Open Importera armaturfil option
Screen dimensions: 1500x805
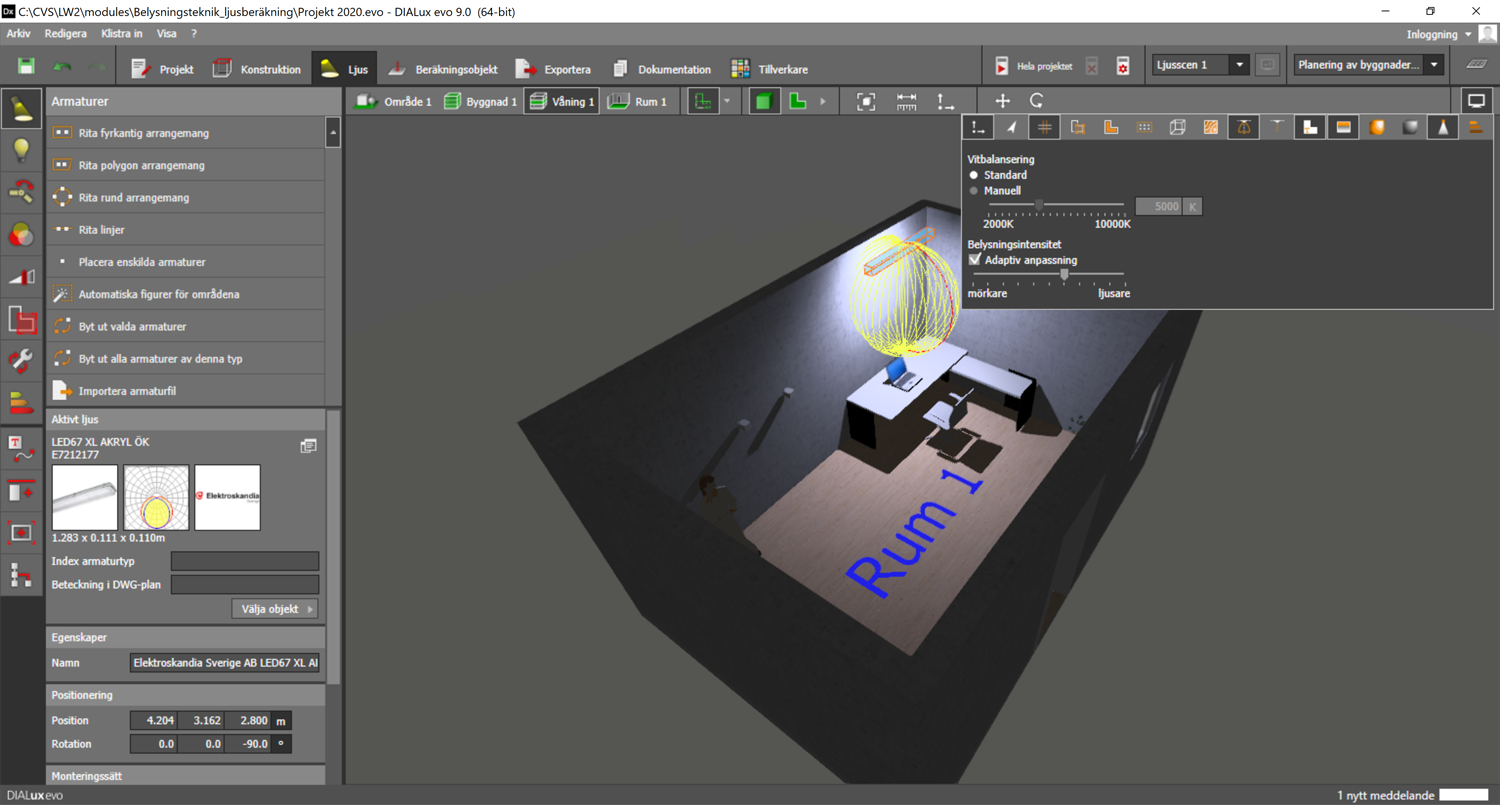[127, 391]
